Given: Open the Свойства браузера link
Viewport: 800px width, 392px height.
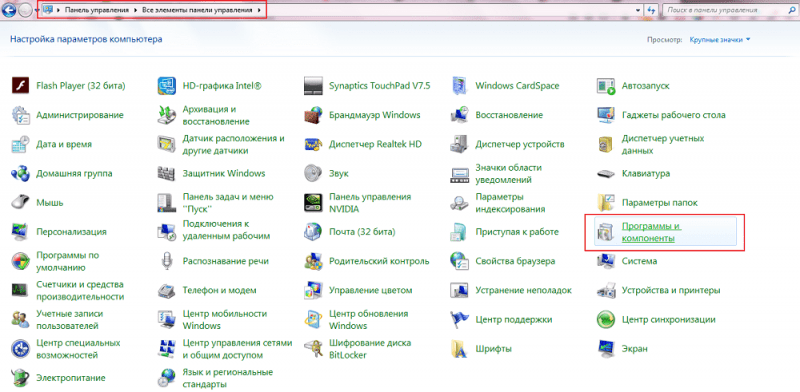Looking at the screenshot, I should pos(515,261).
